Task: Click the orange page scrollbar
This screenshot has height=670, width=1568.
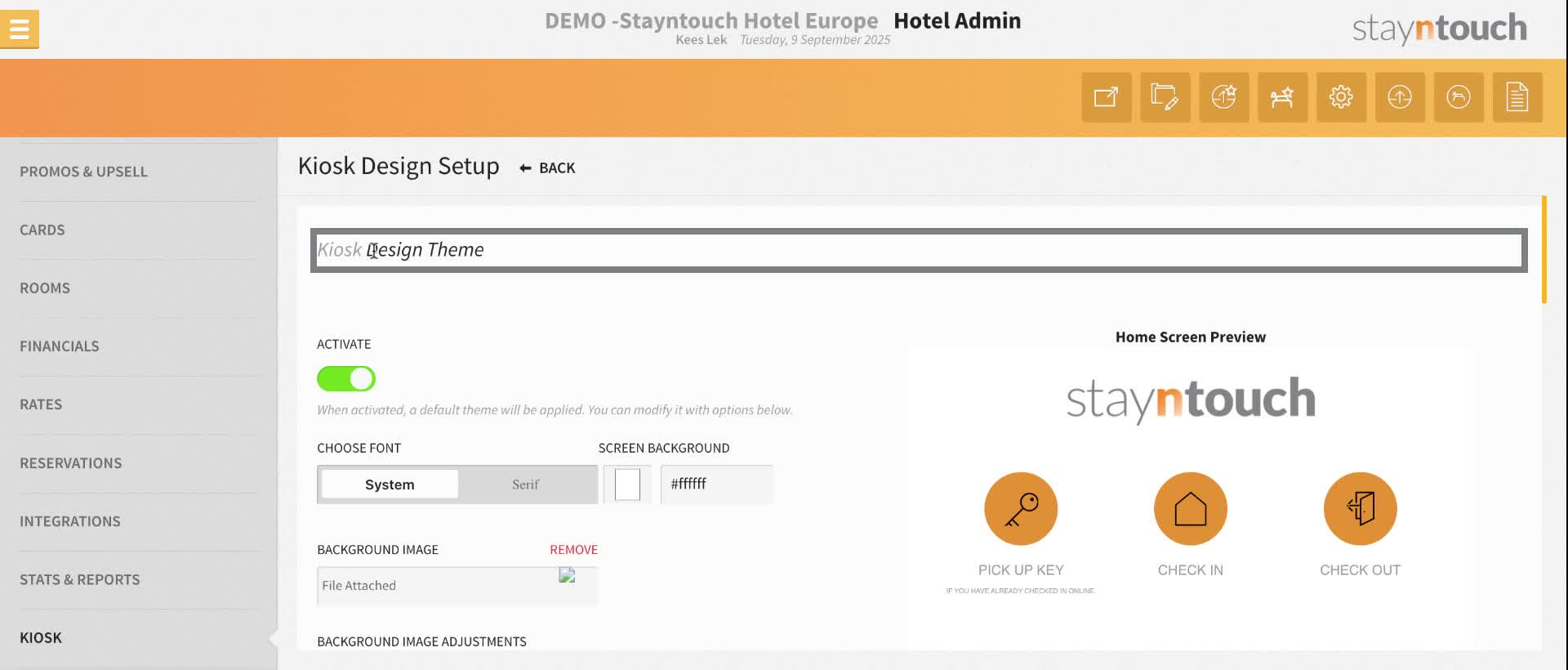Action: coord(1543,249)
